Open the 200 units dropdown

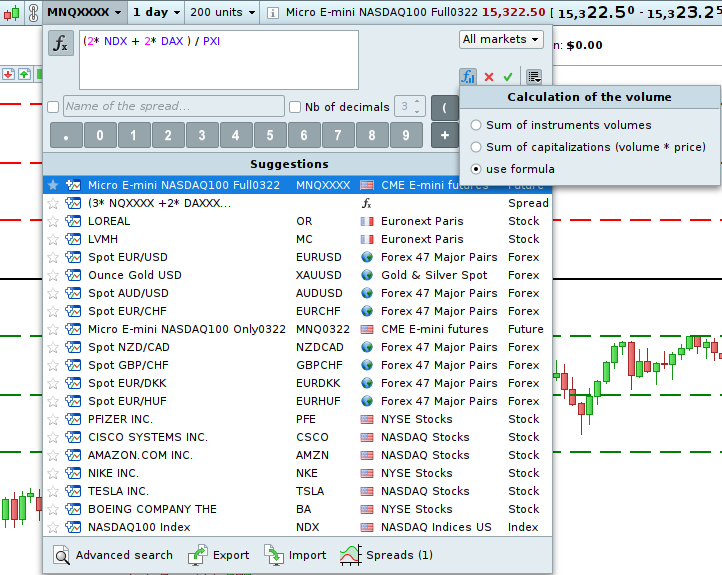222,12
